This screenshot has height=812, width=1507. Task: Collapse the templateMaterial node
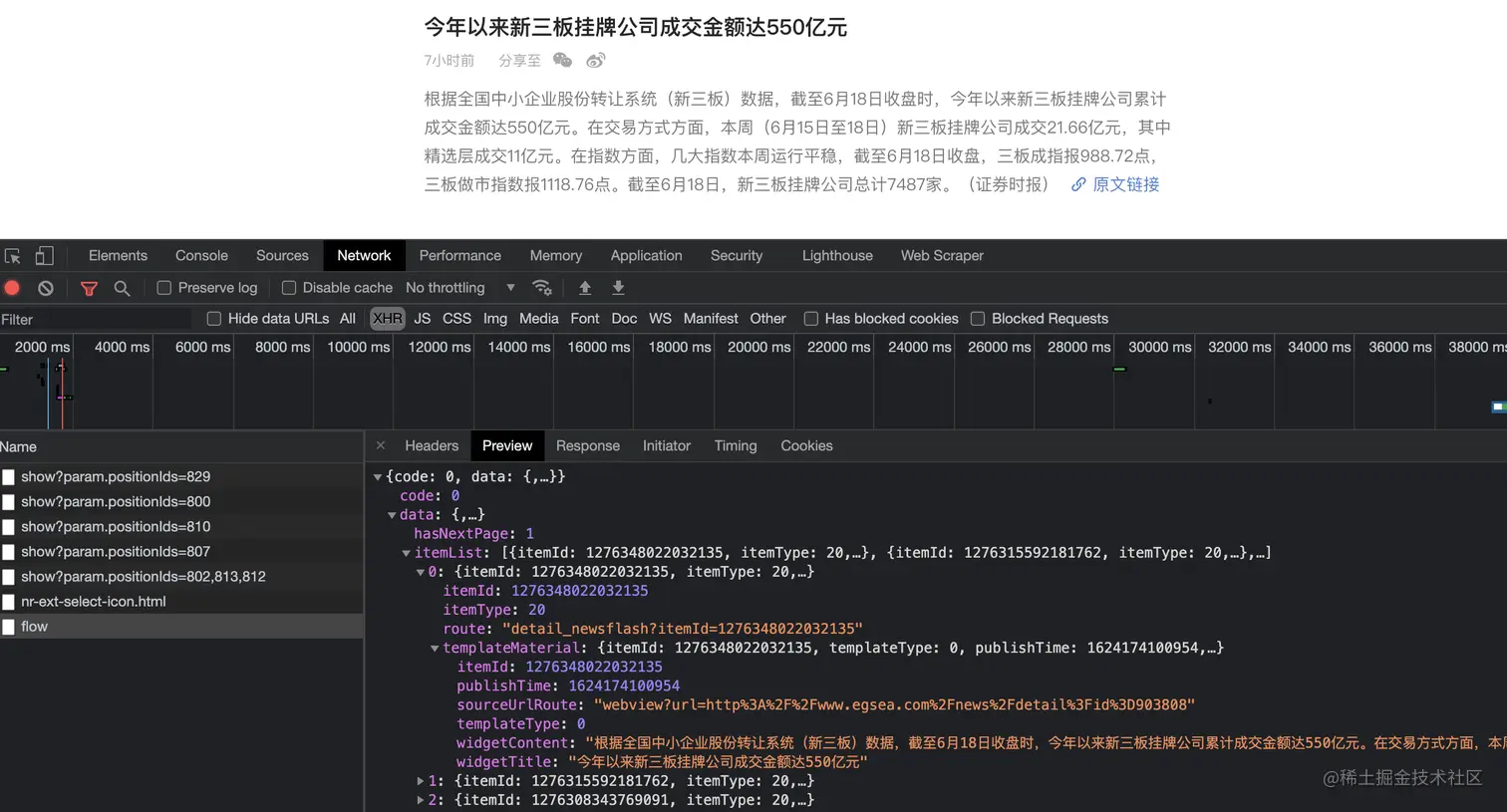point(435,649)
